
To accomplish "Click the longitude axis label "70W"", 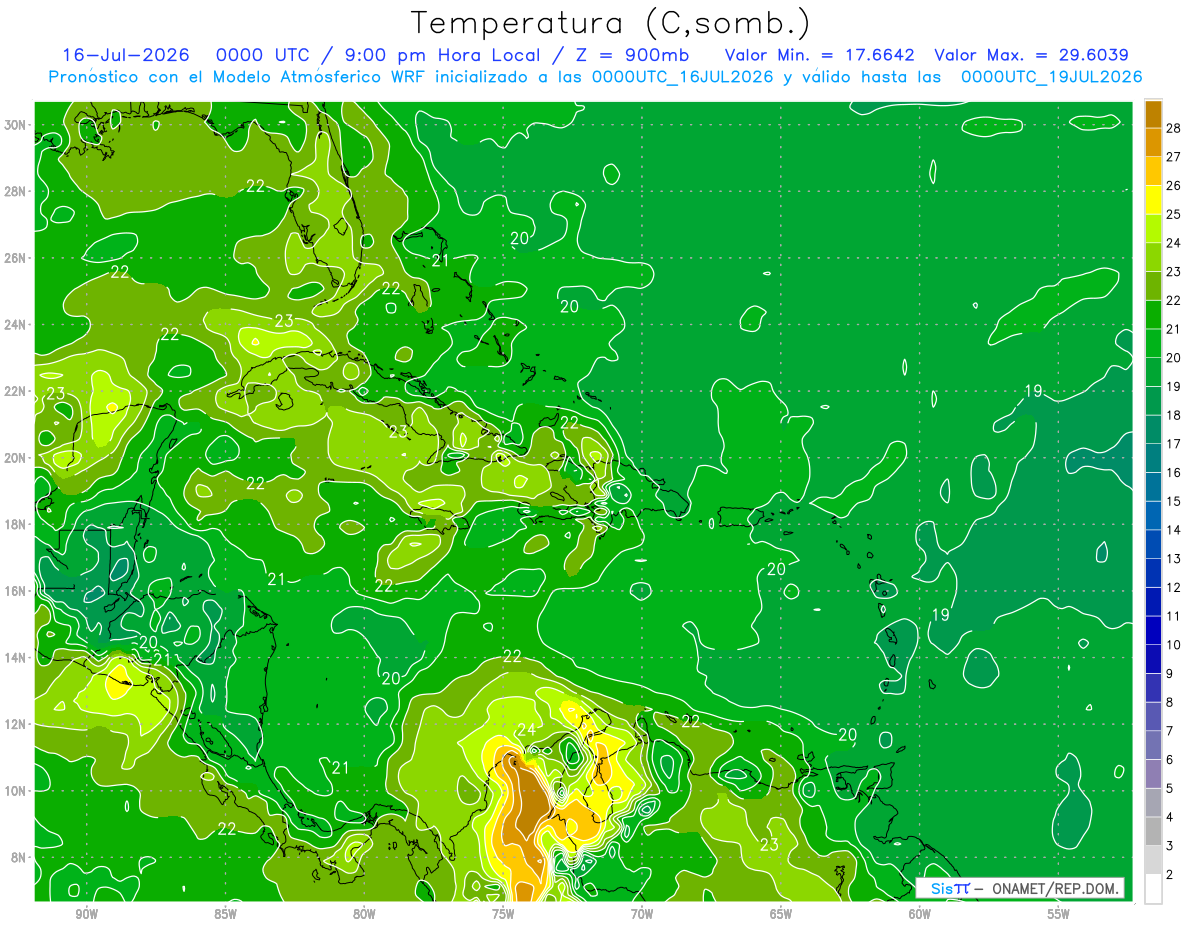I will pos(642,914).
